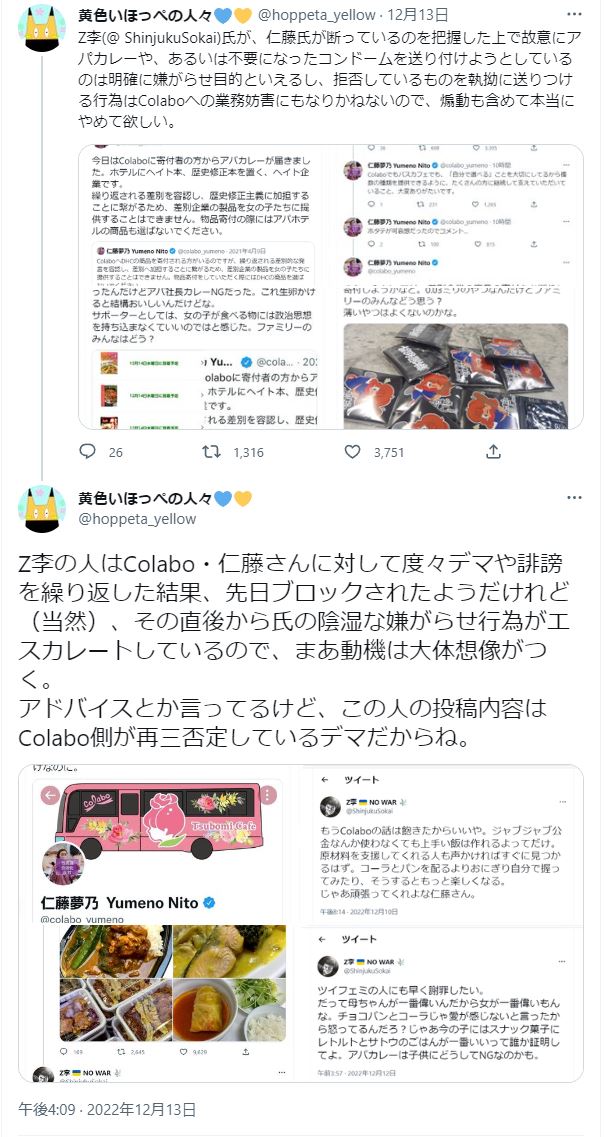Image resolution: width=604 pixels, height=1137 pixels.
Task: Click the timestamp 午後4:09 · 2022年12月13日
Action: [x=107, y=1109]
